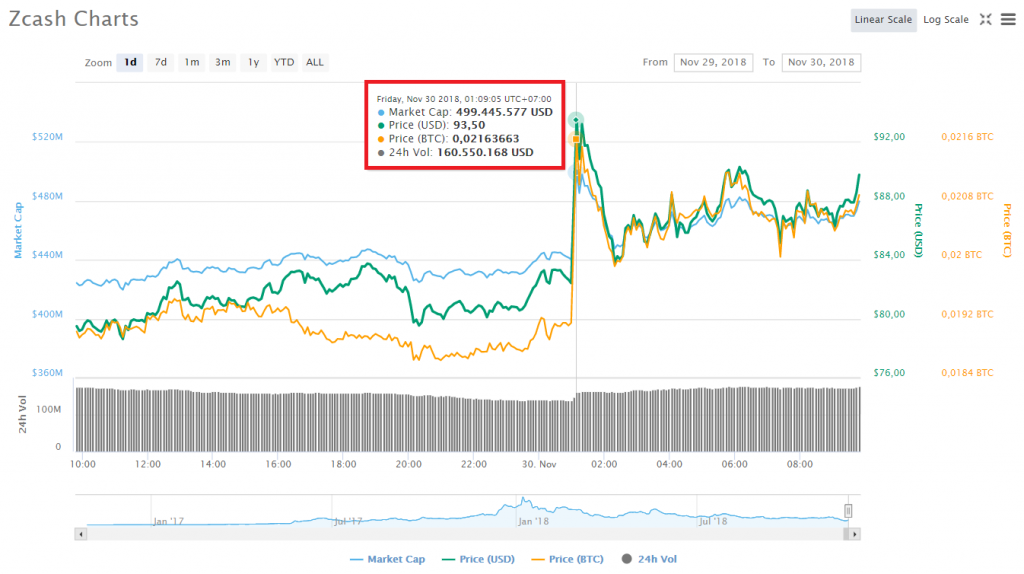Click the 0,0216 BTC axis label
The image size is (1024, 574).
click(967, 136)
